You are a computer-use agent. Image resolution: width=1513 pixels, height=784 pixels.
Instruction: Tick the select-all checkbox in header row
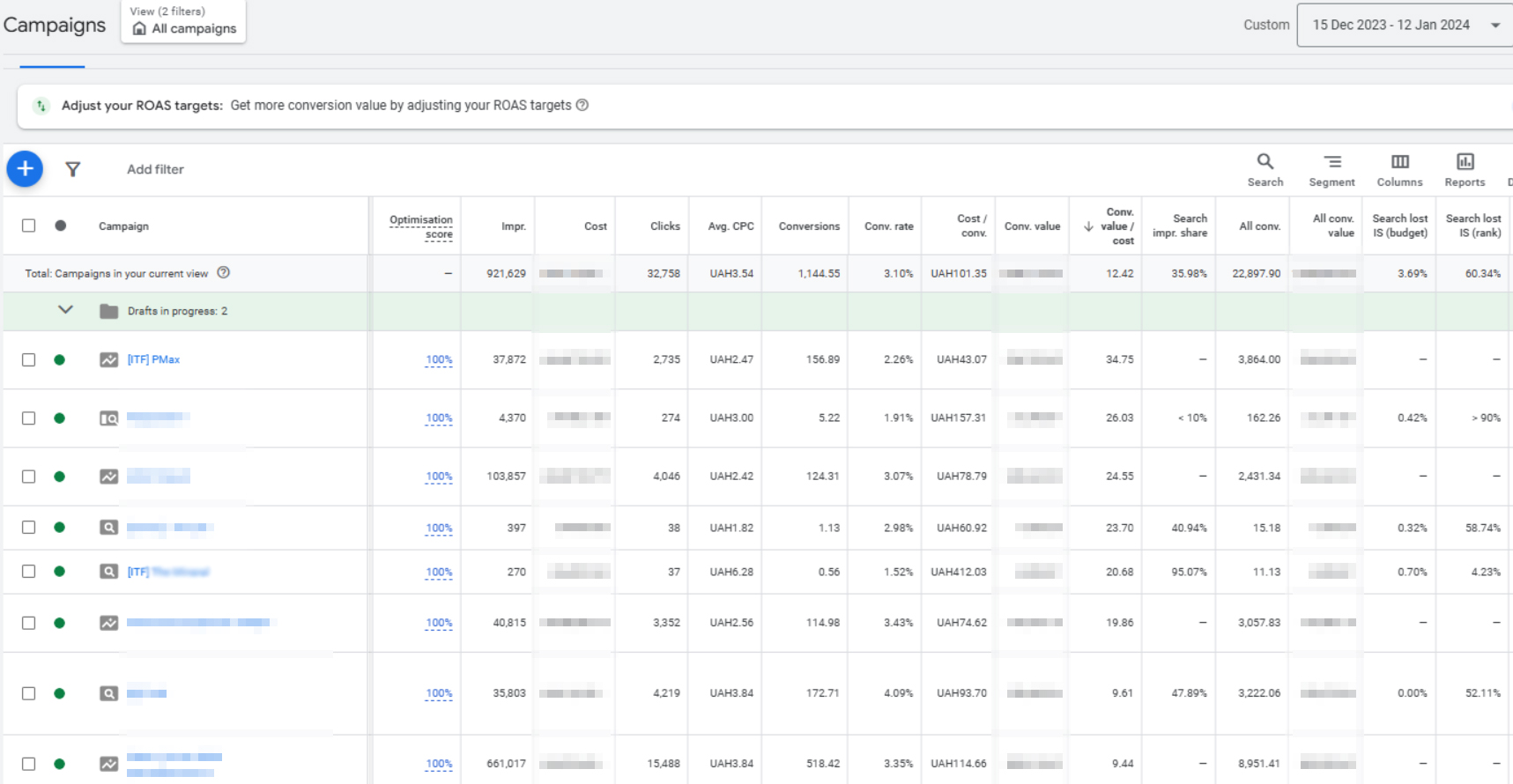coord(29,226)
